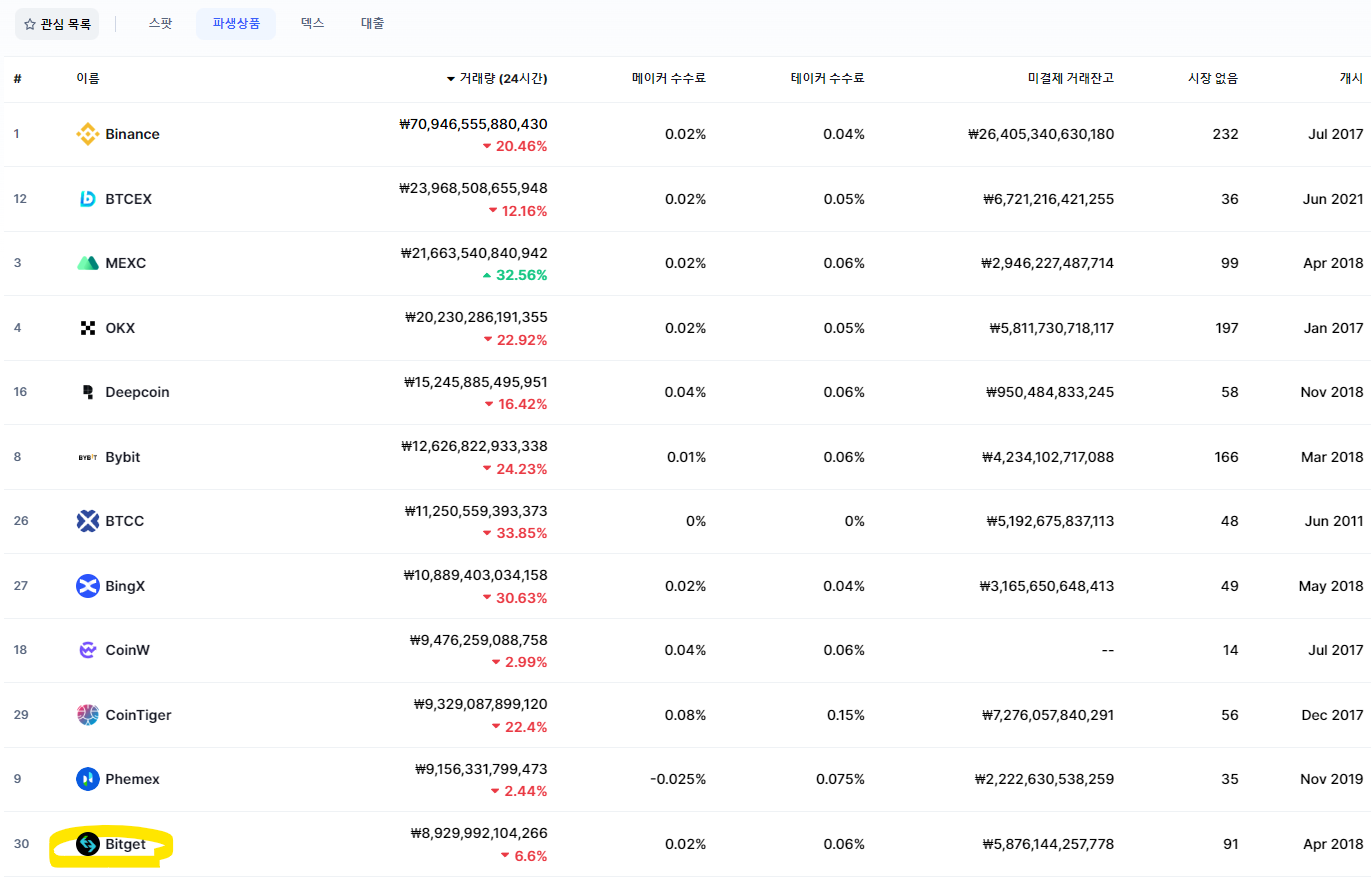The width and height of the screenshot is (1371, 879).
Task: Open the Deepcoin exchange link
Action: pos(137,392)
